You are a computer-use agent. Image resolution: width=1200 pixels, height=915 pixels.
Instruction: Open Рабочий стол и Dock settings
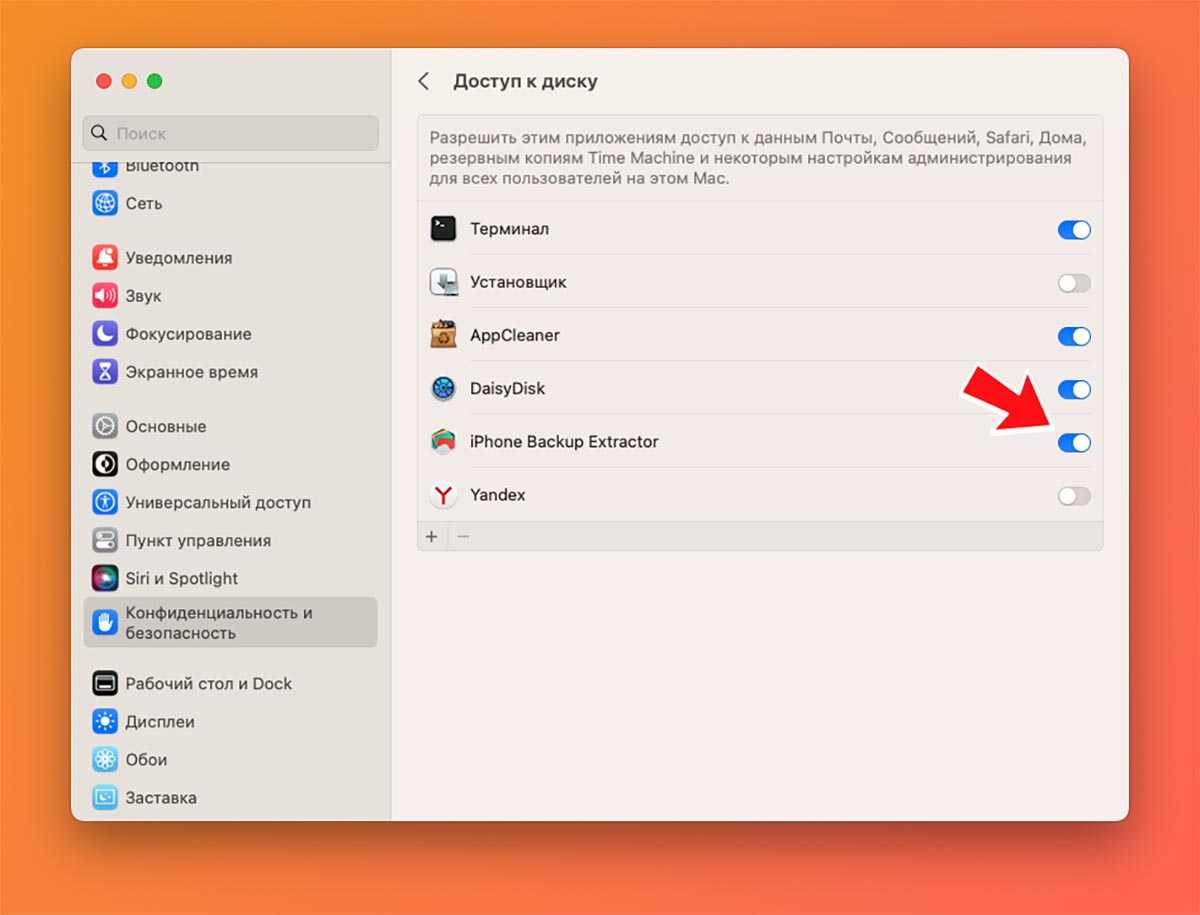(x=208, y=683)
